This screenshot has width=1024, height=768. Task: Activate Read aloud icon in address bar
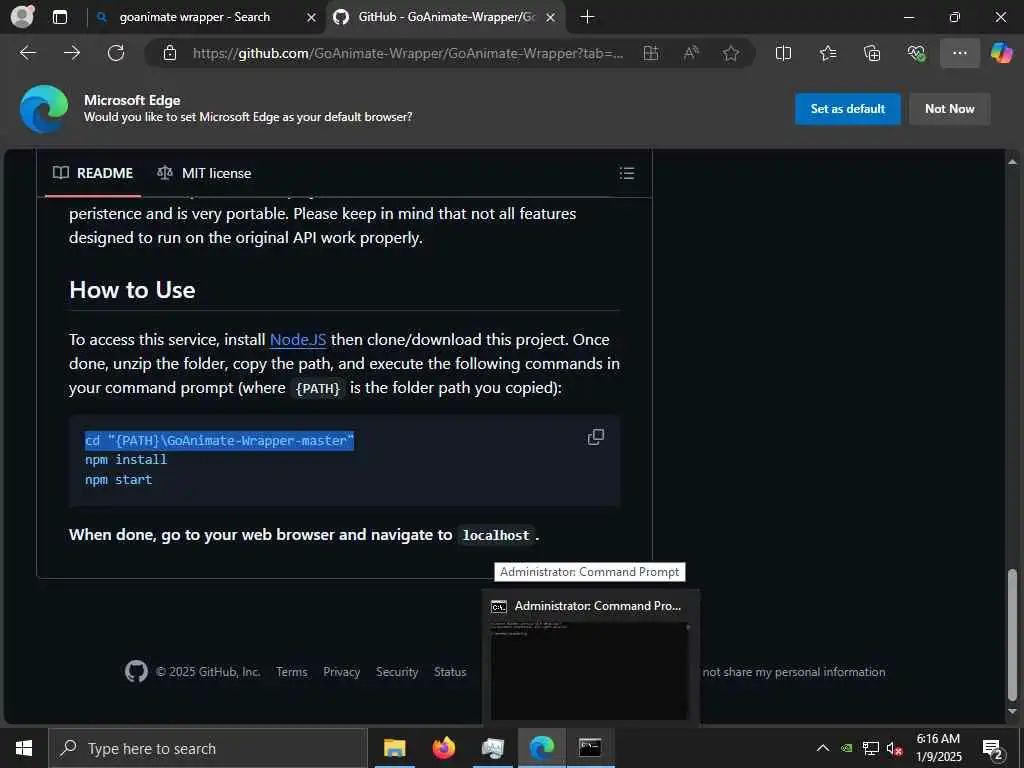tap(691, 53)
